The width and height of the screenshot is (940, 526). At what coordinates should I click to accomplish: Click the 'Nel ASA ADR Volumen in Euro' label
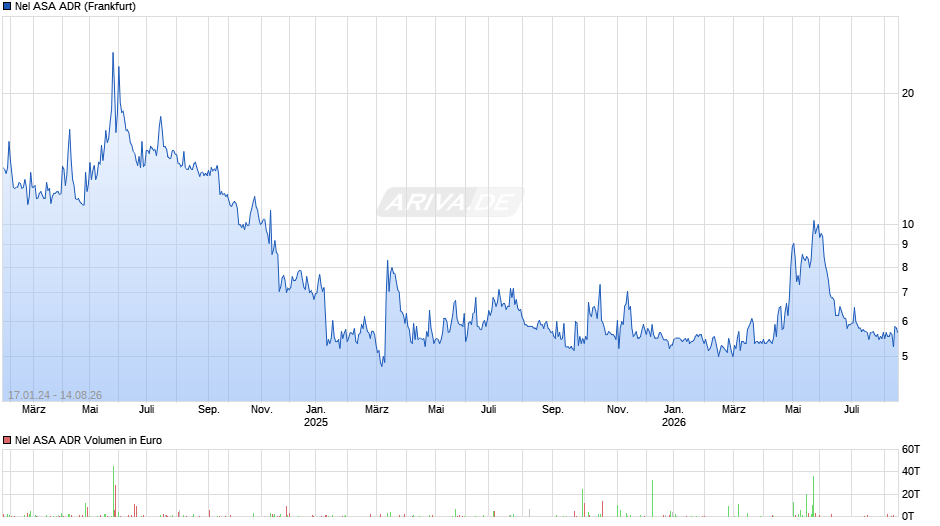88,440
